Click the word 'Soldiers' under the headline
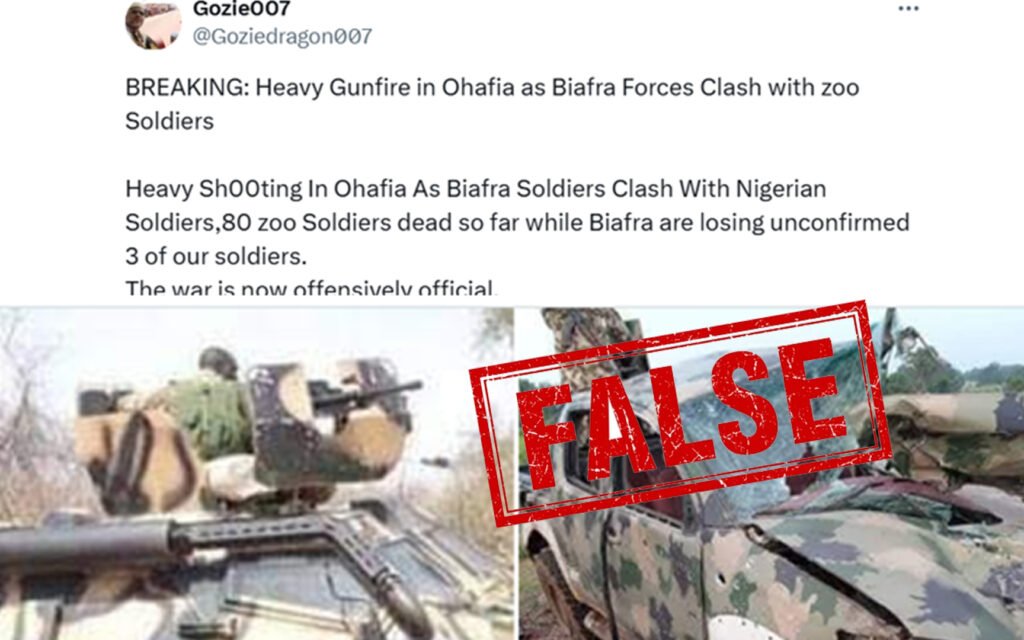Screen dimensions: 1024x640 170,121
